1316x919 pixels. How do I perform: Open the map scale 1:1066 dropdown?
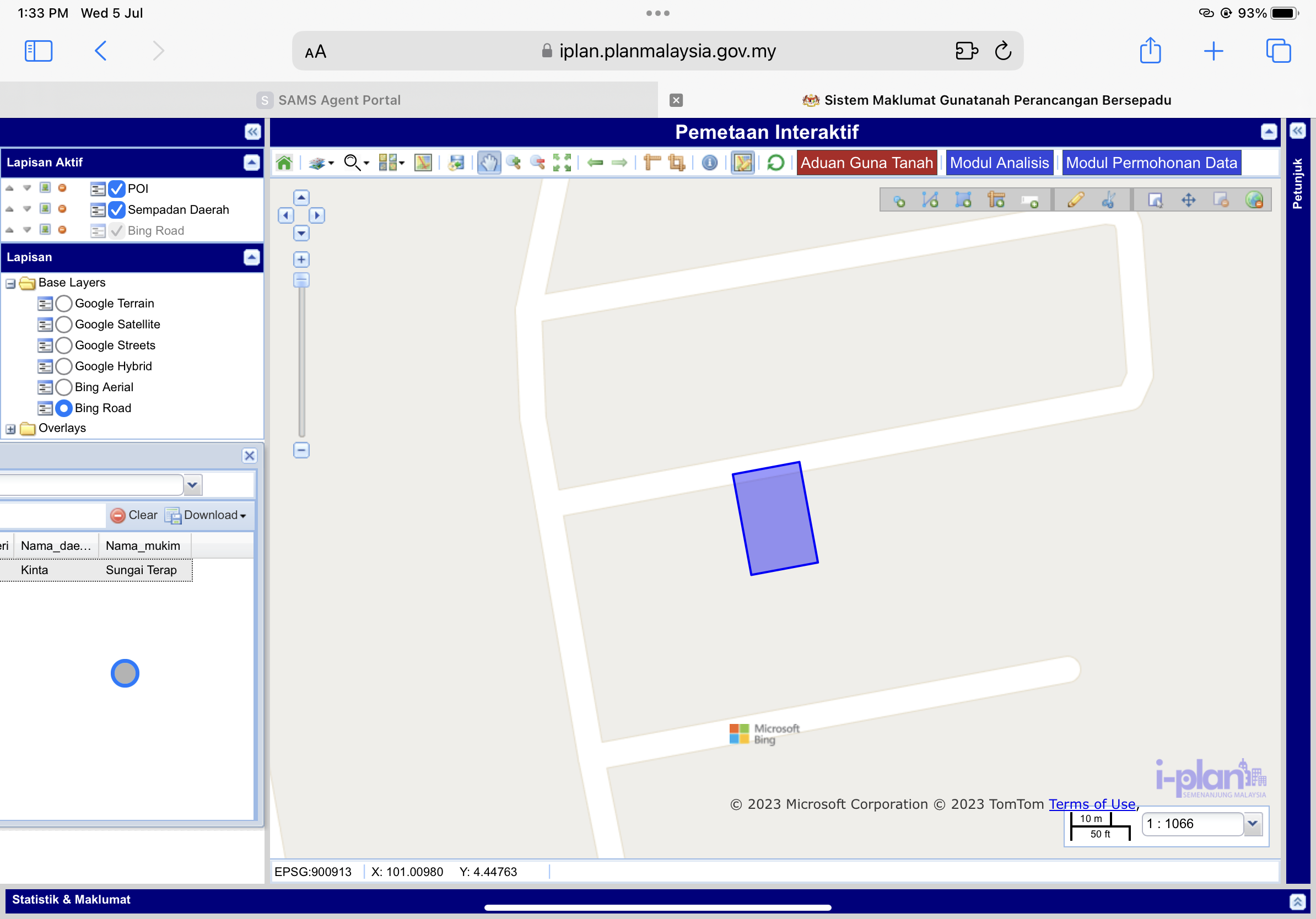(x=1253, y=823)
